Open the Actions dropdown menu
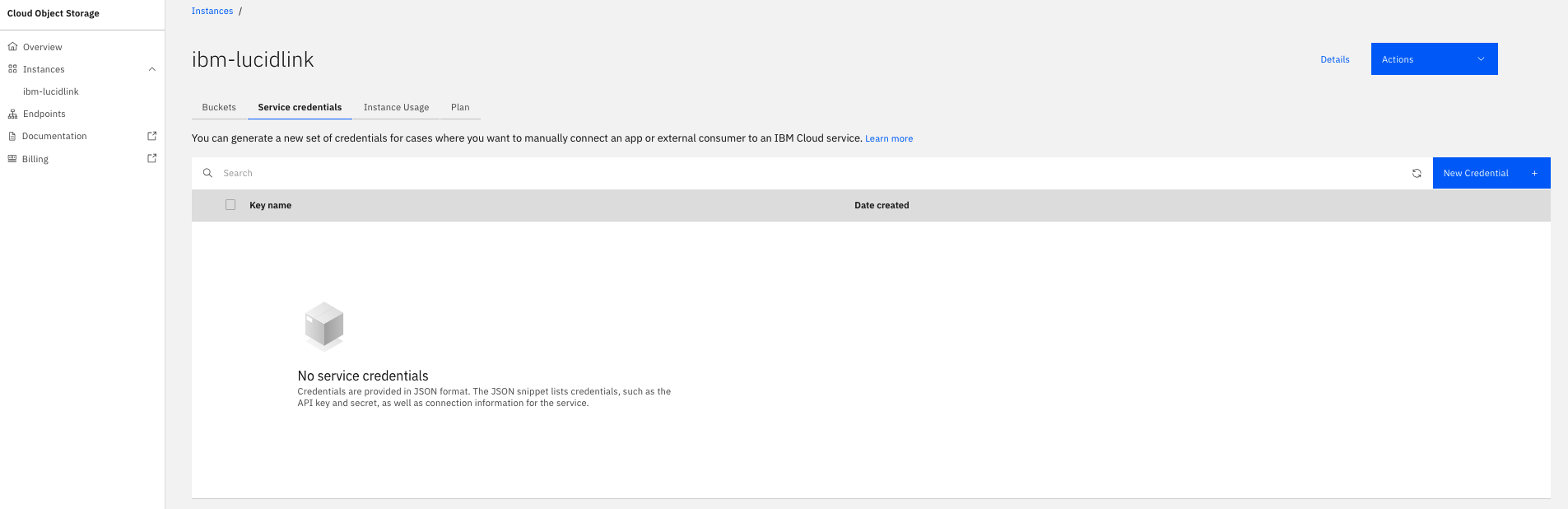Viewport: 1568px width, 509px height. tap(1434, 59)
